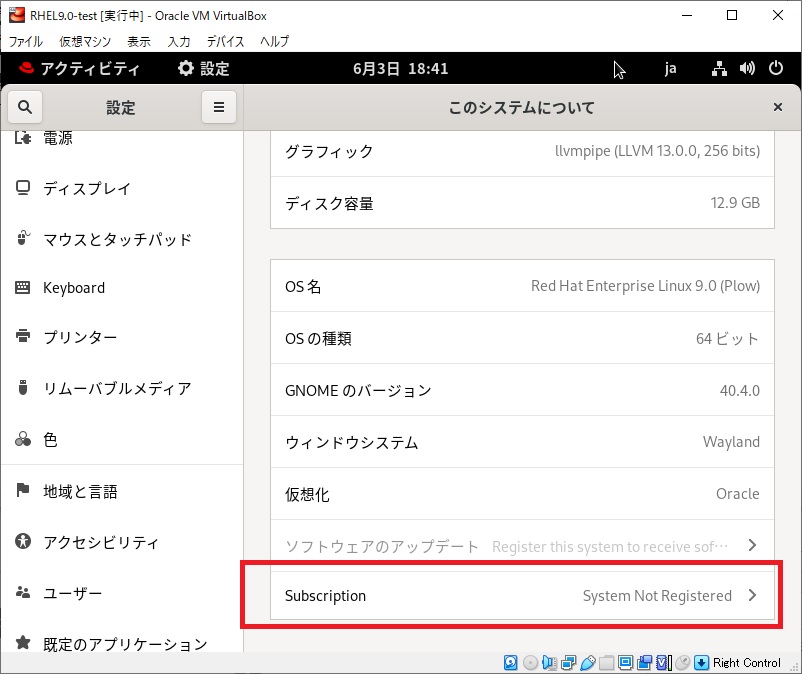Click the accessibility person icon
The height and width of the screenshot is (674, 802).
[x=23, y=541]
